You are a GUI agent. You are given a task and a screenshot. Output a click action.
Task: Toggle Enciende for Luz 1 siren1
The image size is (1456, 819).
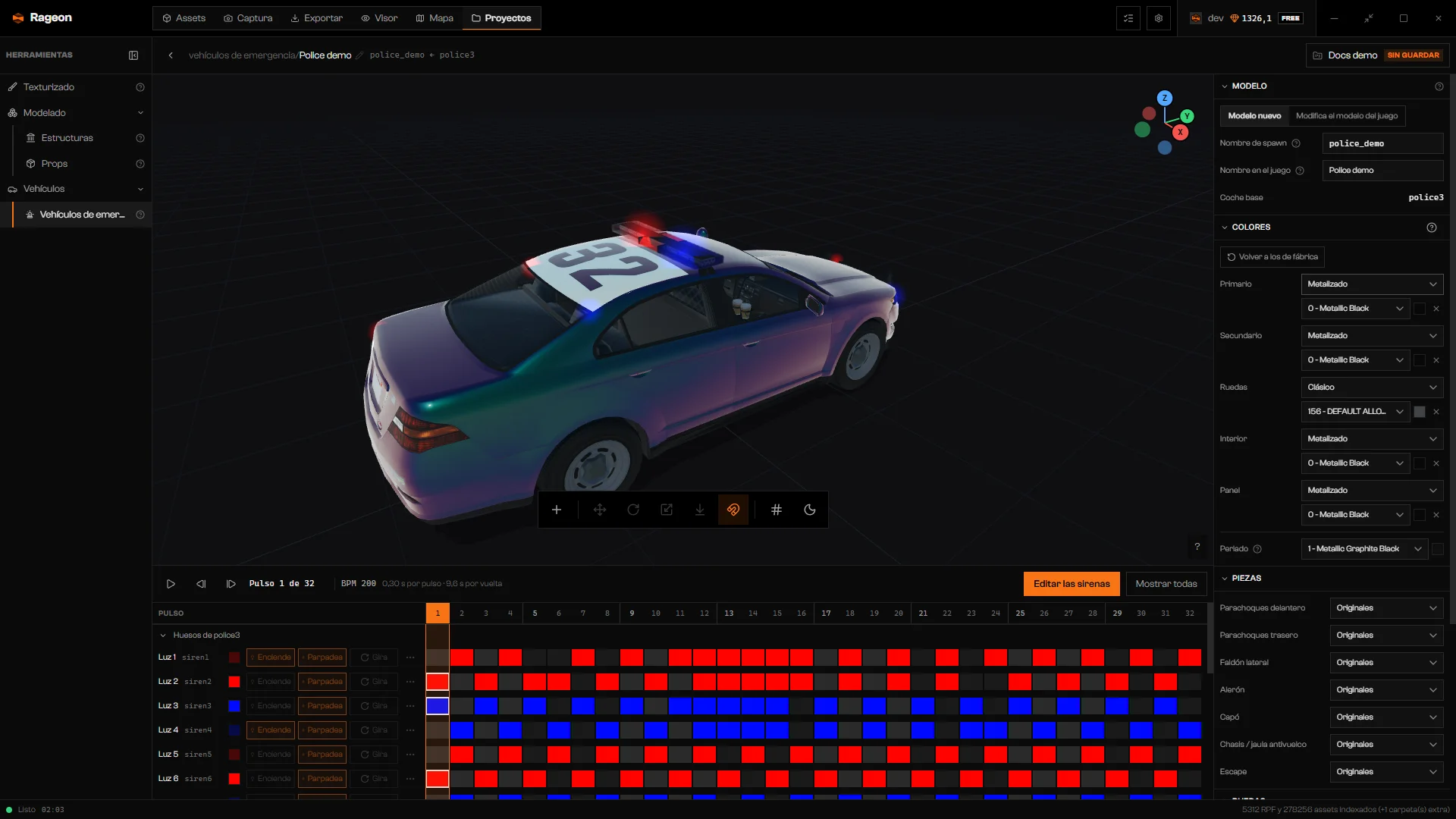[270, 657]
